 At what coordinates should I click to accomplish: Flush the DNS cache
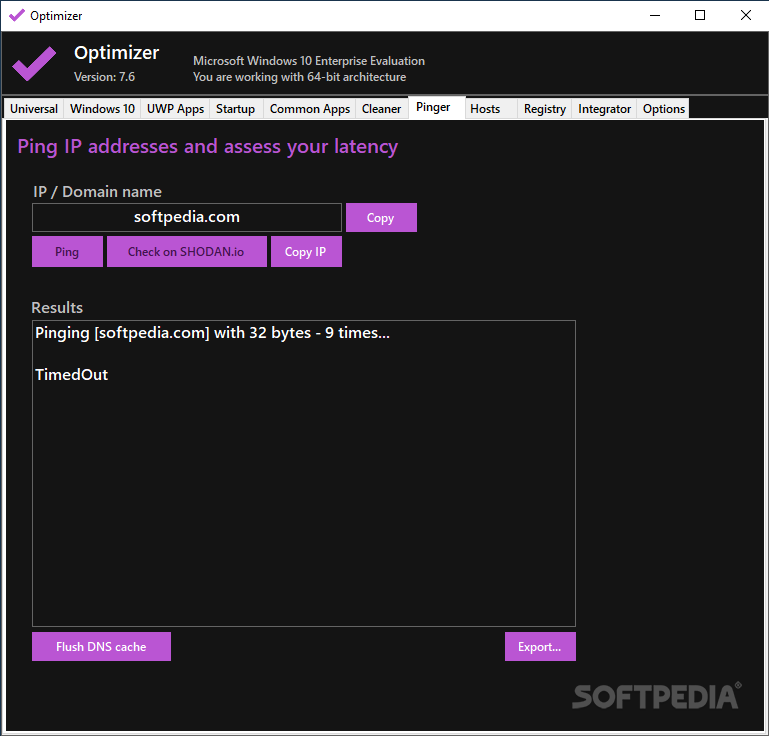coord(101,647)
